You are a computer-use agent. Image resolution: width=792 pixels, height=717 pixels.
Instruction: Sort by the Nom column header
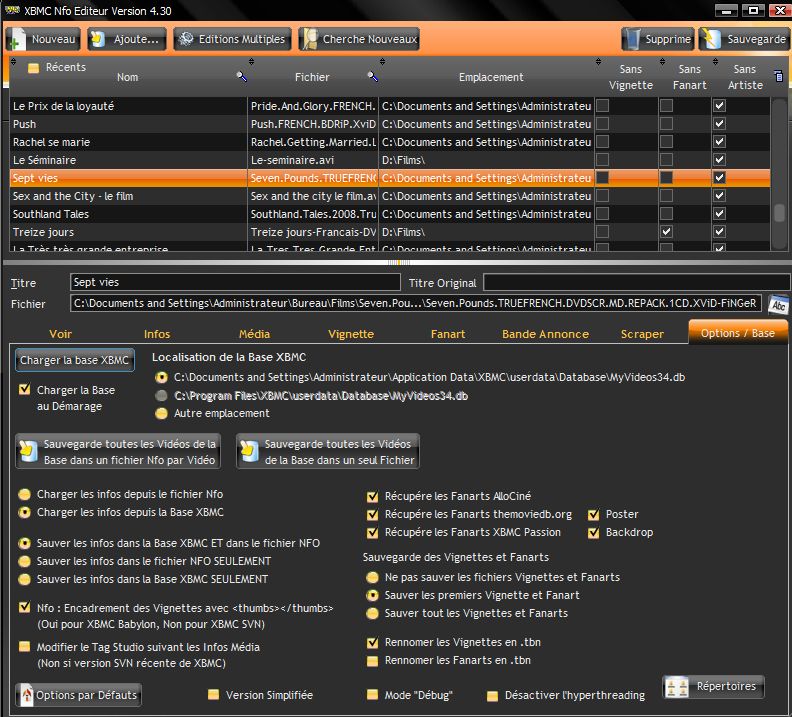point(127,77)
